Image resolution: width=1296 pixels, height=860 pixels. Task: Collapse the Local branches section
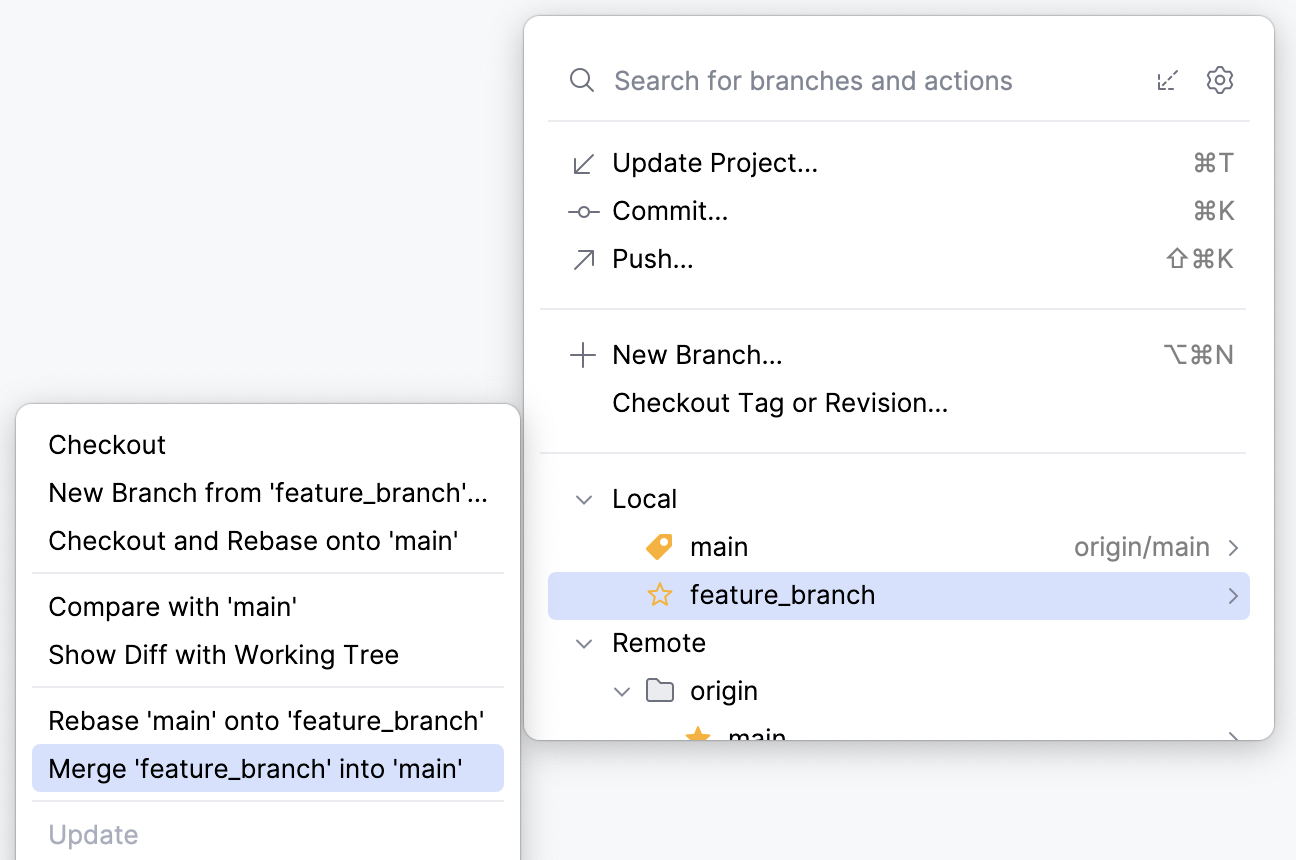coord(583,498)
